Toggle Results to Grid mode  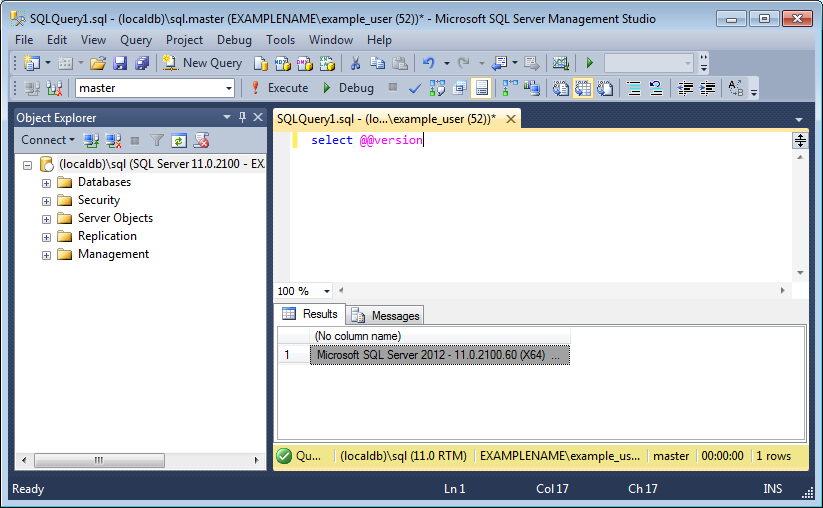(x=583, y=88)
